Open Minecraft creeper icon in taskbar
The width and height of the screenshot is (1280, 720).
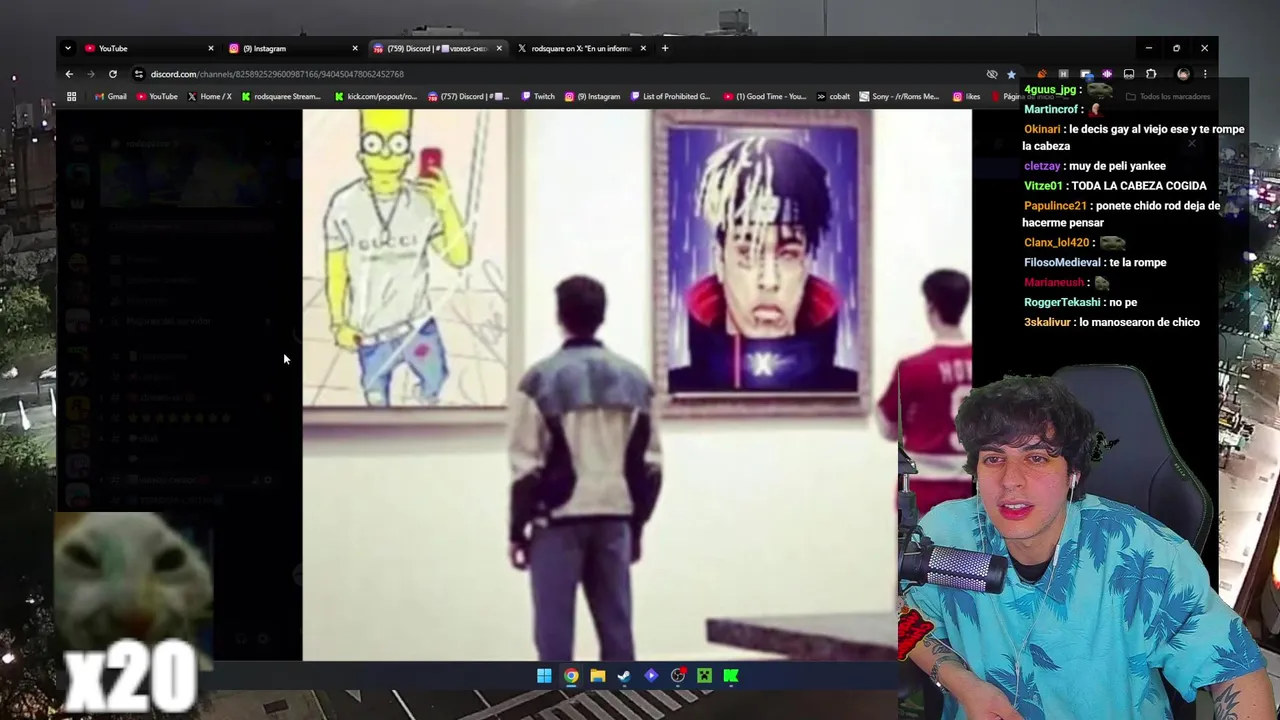[x=704, y=676]
